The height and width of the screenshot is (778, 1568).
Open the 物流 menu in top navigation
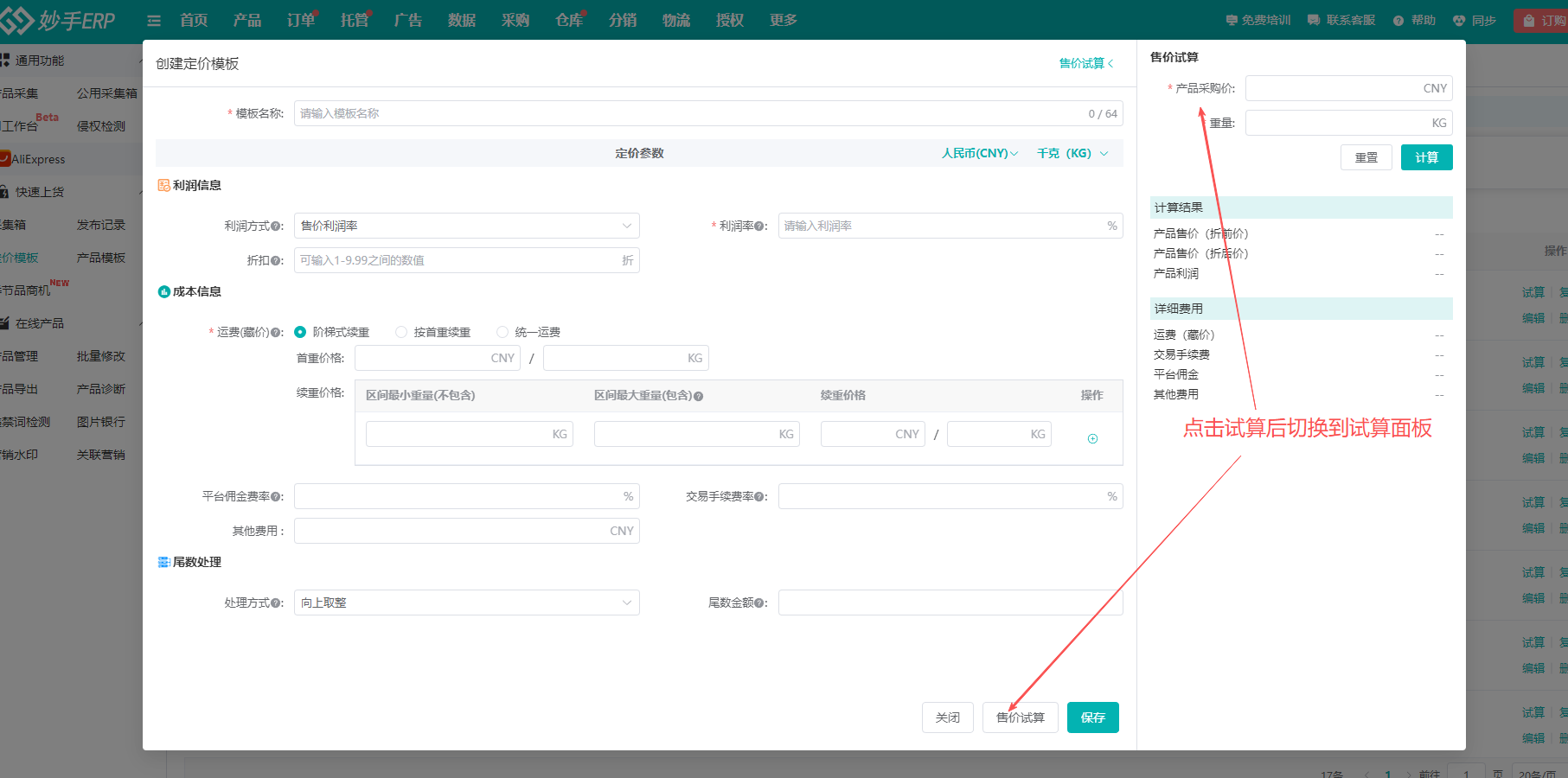pyautogui.click(x=676, y=20)
